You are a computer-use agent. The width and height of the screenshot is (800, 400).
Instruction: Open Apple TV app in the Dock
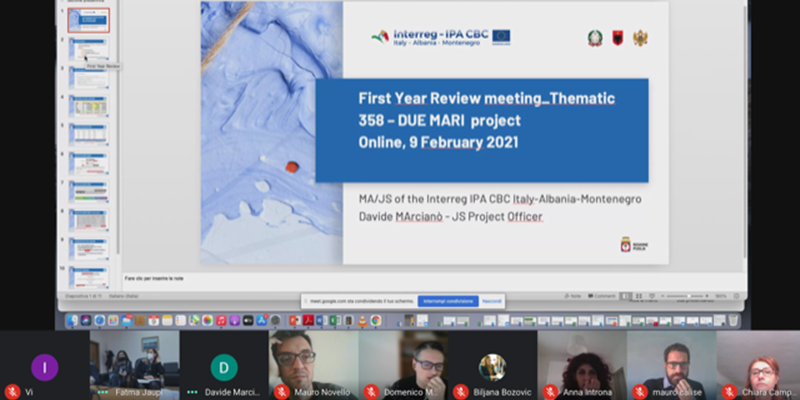coord(248,320)
